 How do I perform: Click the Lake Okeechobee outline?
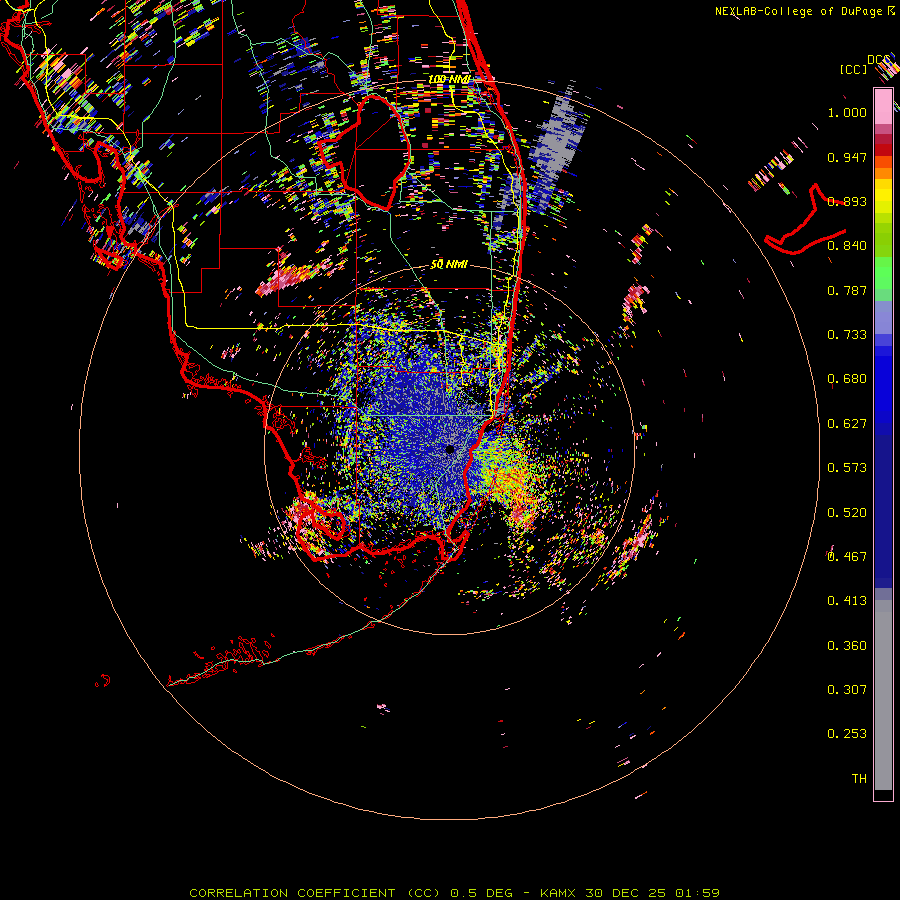tap(364, 153)
